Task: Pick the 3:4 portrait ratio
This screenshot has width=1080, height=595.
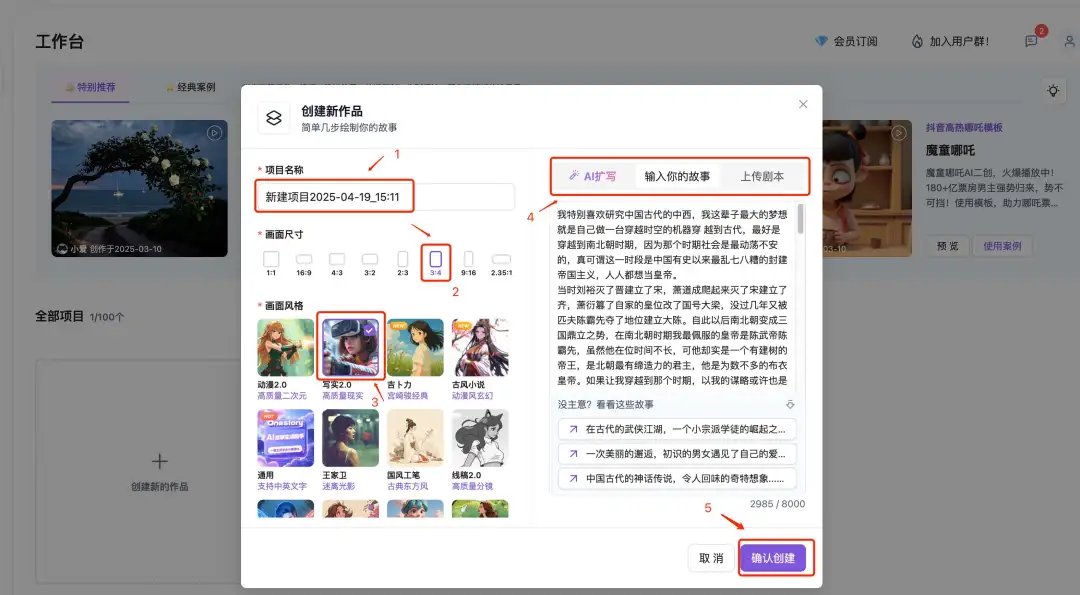Action: pyautogui.click(x=435, y=259)
